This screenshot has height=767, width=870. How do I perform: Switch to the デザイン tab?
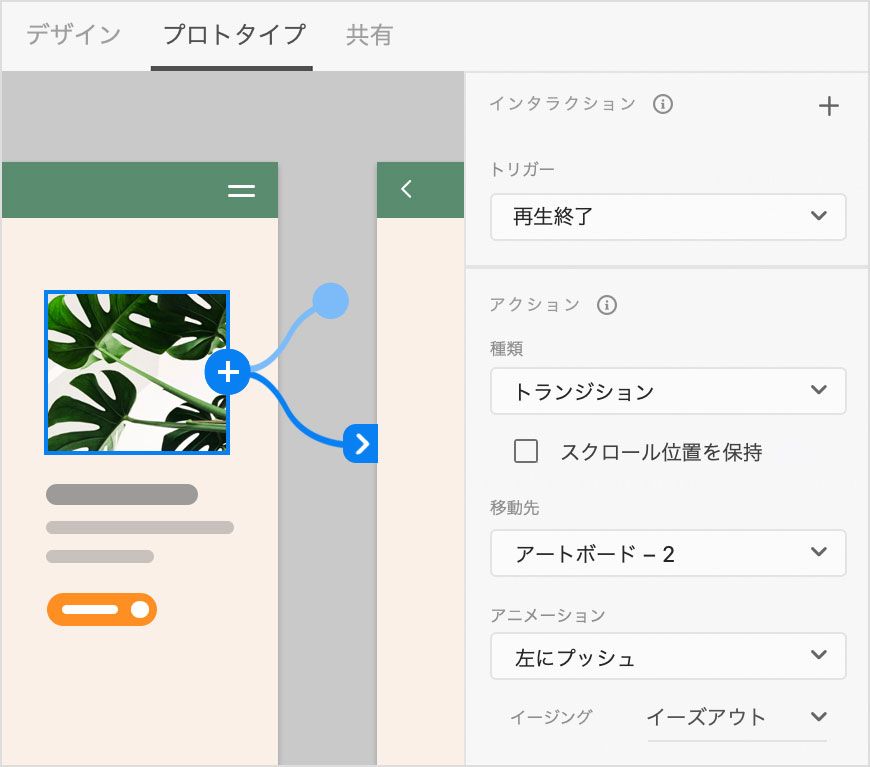coord(70,33)
